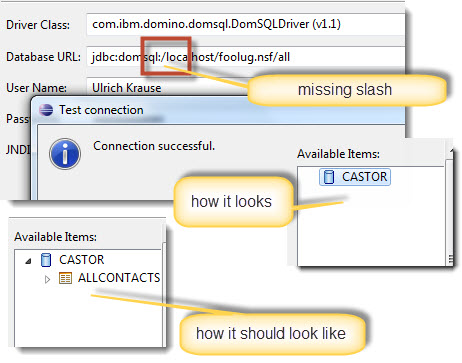462x363 pixels.
Task: Click the CASTOR database icon in lower tree
Action: (46, 260)
